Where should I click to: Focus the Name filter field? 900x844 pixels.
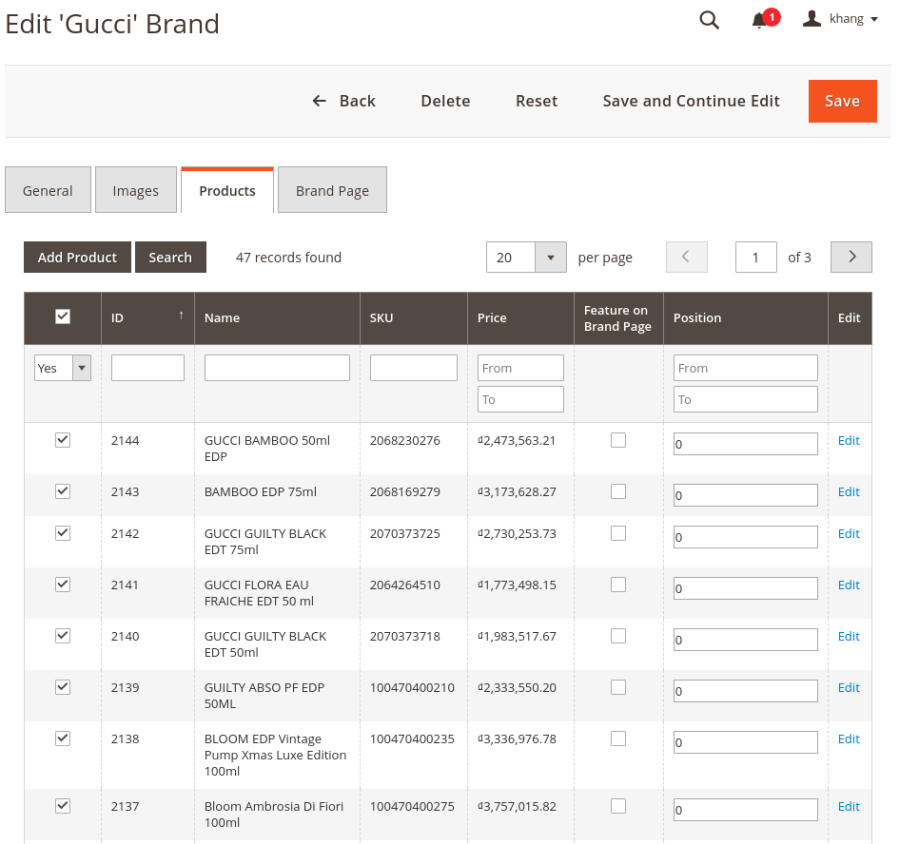277,367
